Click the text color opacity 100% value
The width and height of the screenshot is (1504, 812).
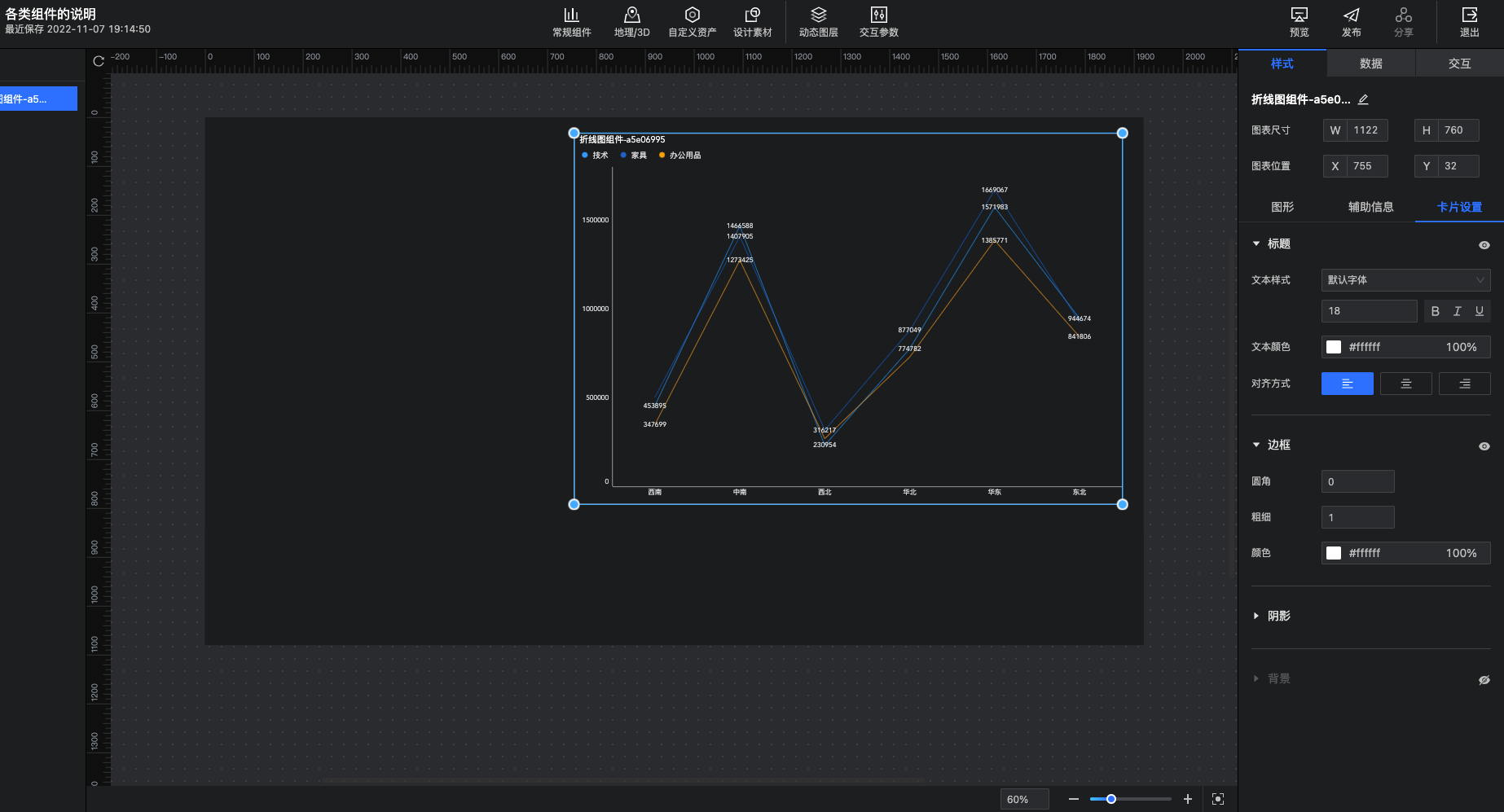tap(1461, 347)
